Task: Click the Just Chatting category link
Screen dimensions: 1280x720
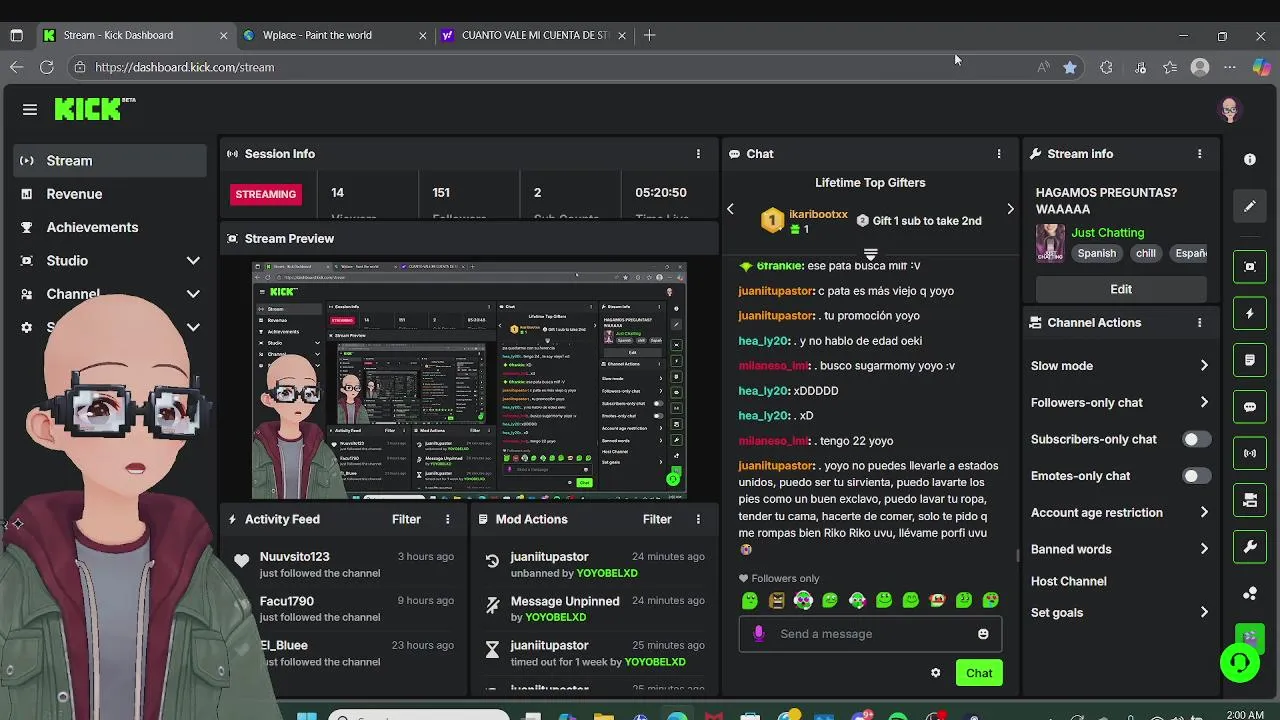Action: (x=1107, y=232)
